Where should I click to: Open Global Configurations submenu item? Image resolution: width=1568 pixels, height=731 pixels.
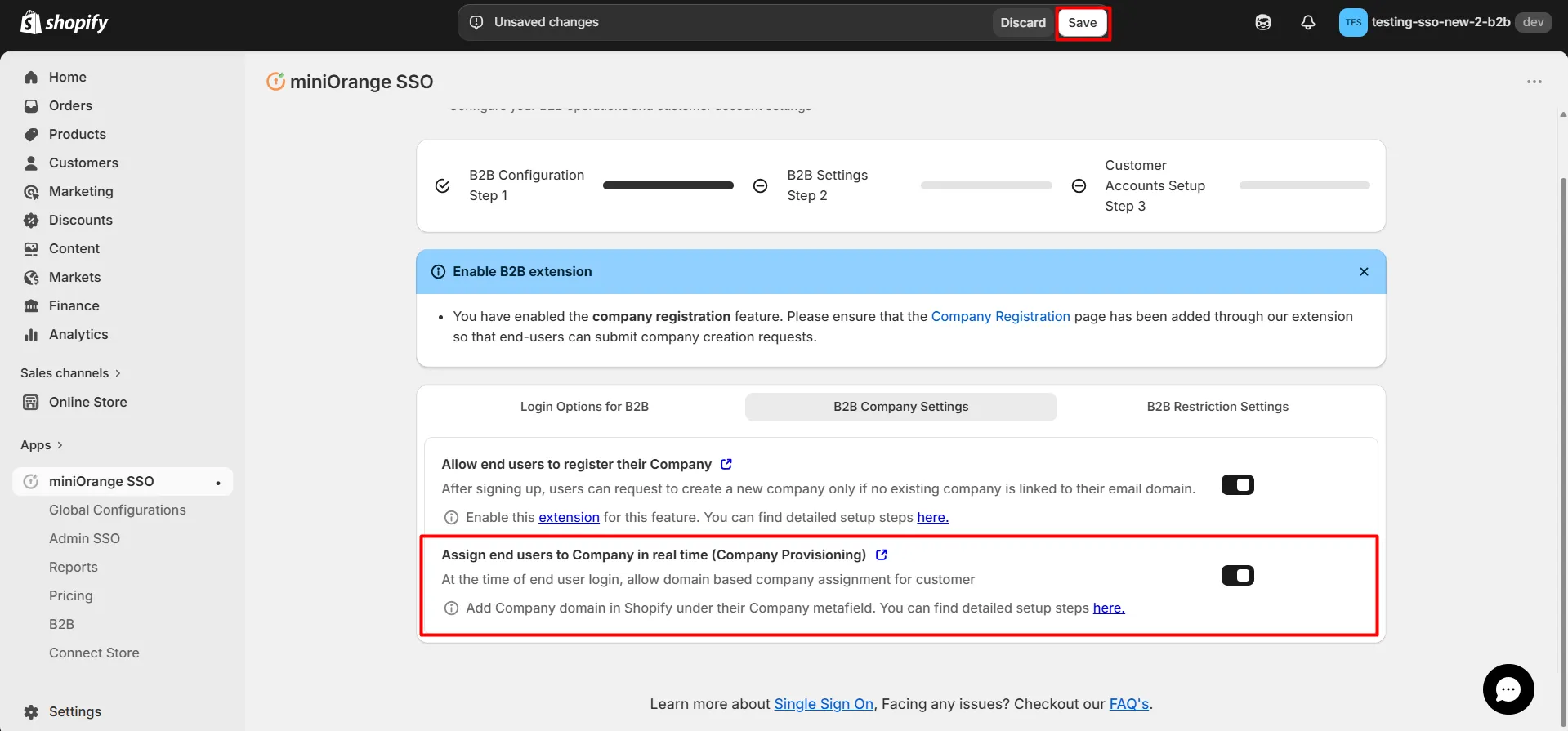pyautogui.click(x=118, y=510)
